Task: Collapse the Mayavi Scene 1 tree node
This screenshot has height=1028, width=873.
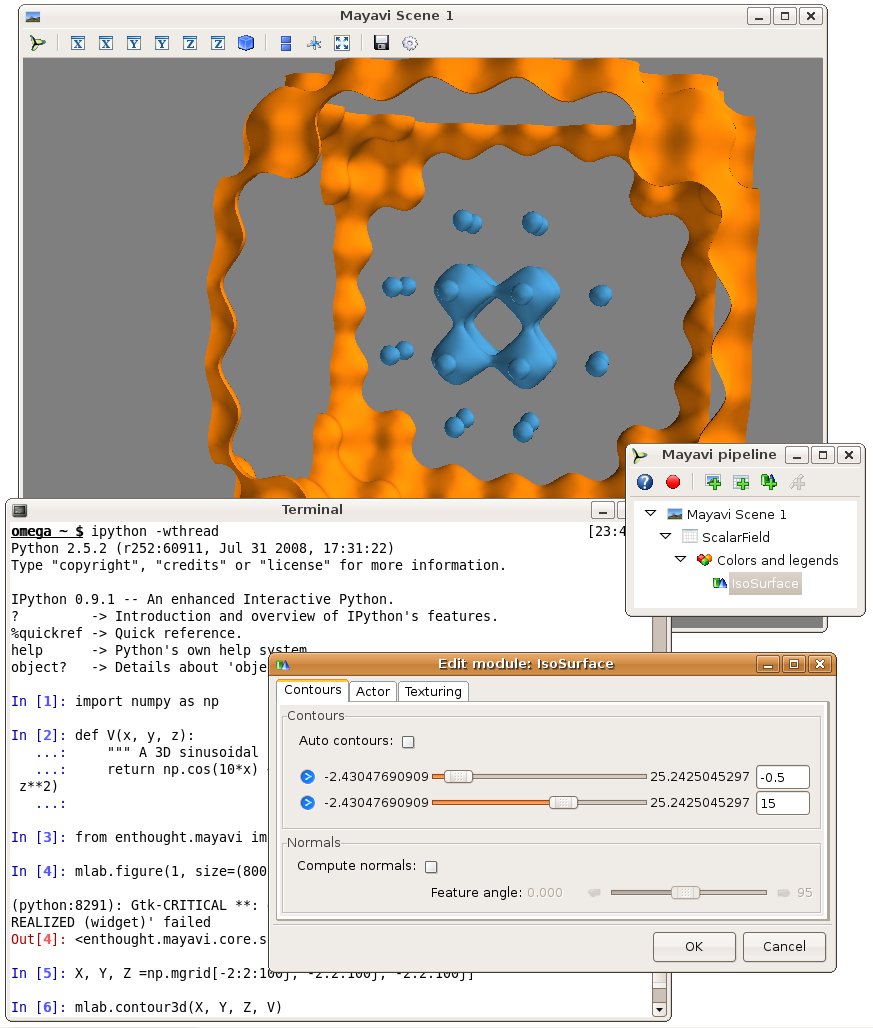Action: [651, 514]
